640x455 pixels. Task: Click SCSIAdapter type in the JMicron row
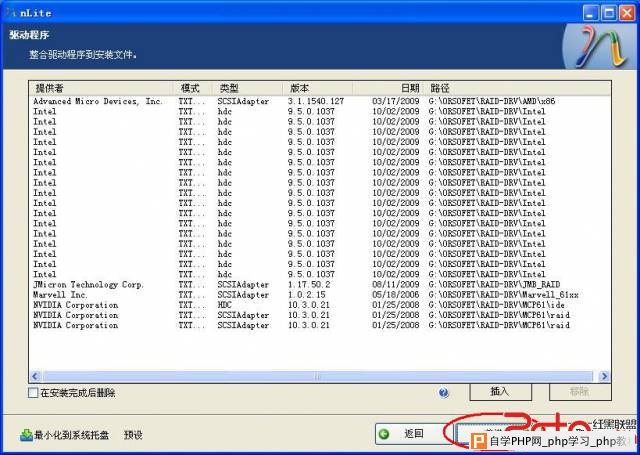(243, 284)
